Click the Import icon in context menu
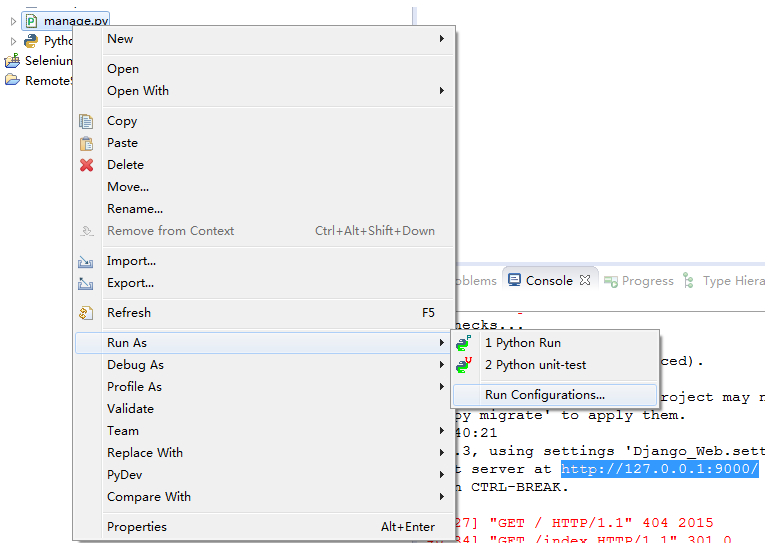This screenshot has width=771, height=555. [x=86, y=262]
